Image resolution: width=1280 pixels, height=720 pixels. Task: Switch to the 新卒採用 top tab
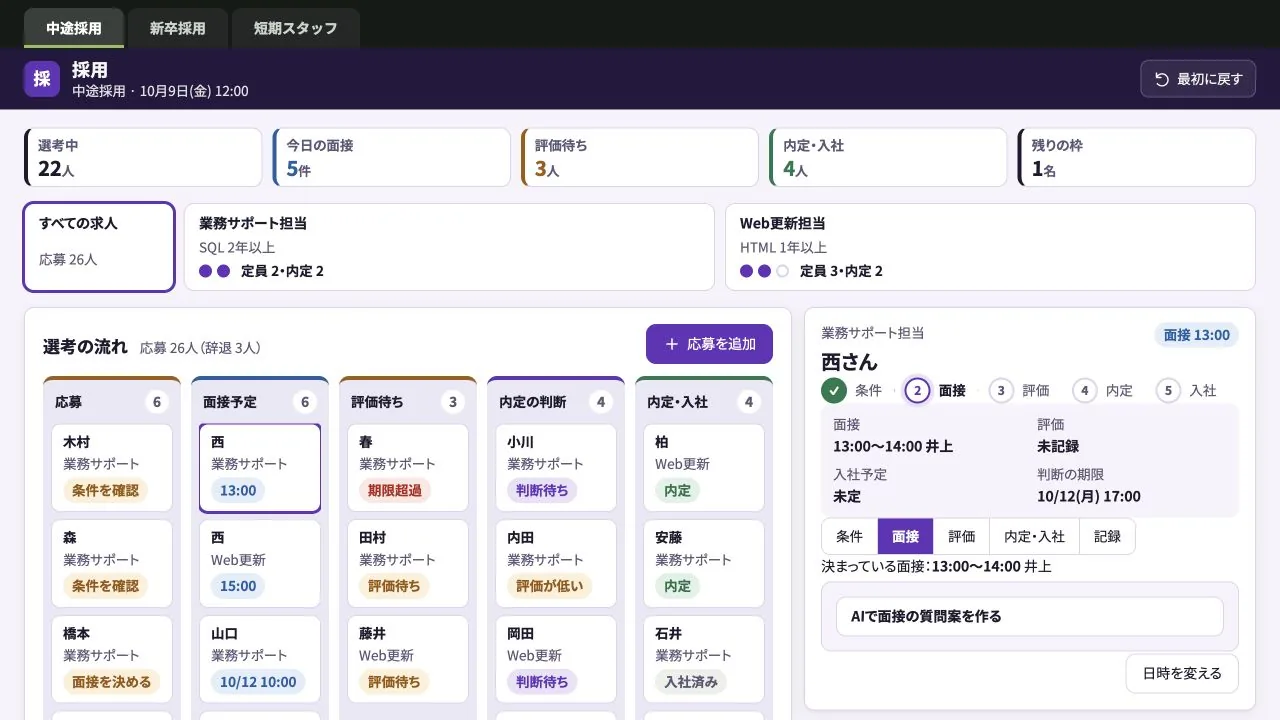tap(178, 28)
